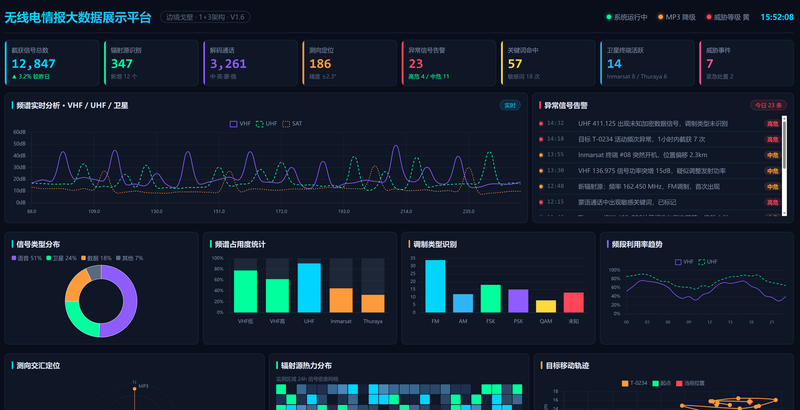Click the 今日 23 条 alert count badge

[768, 106]
